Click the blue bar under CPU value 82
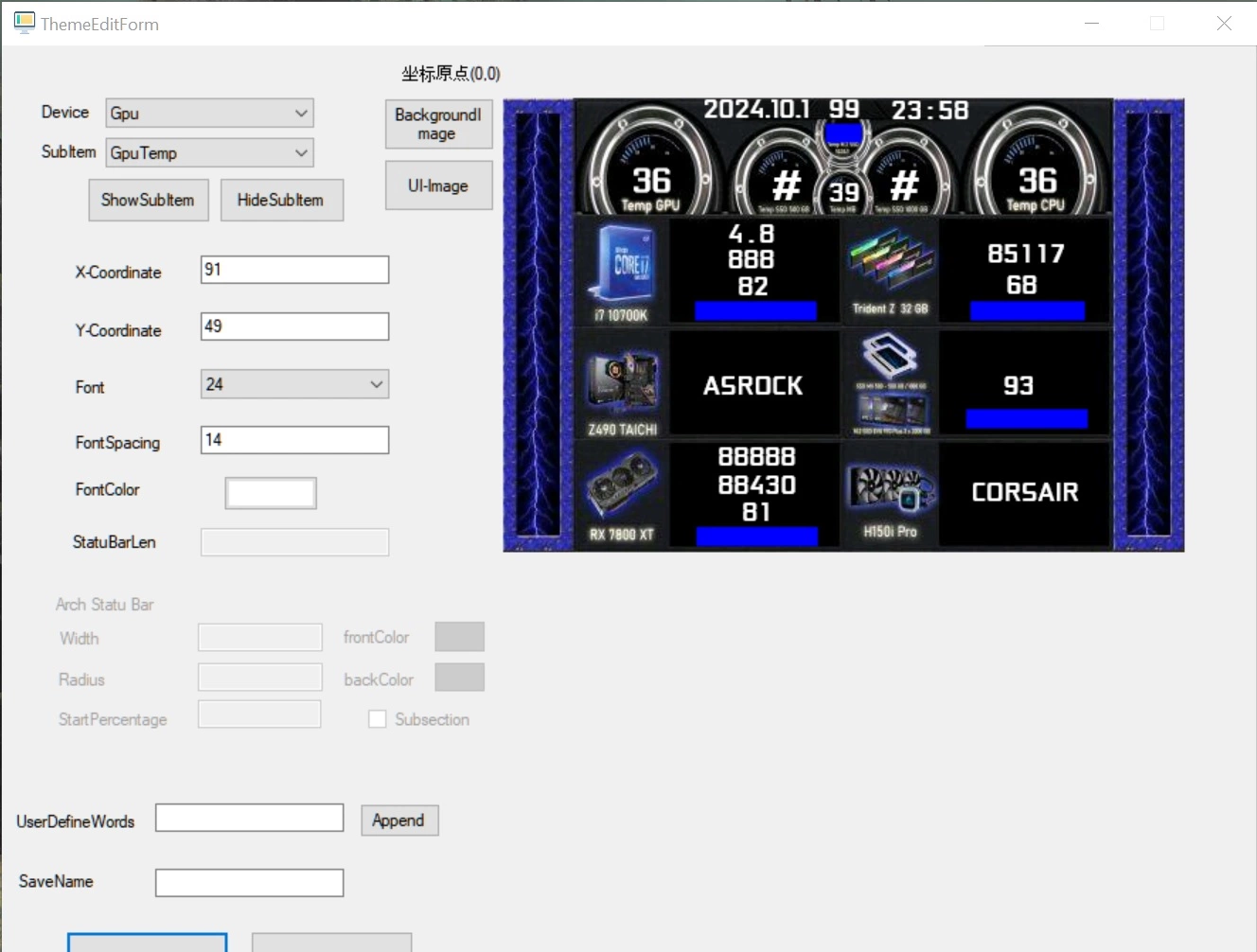1257x952 pixels. (x=755, y=311)
